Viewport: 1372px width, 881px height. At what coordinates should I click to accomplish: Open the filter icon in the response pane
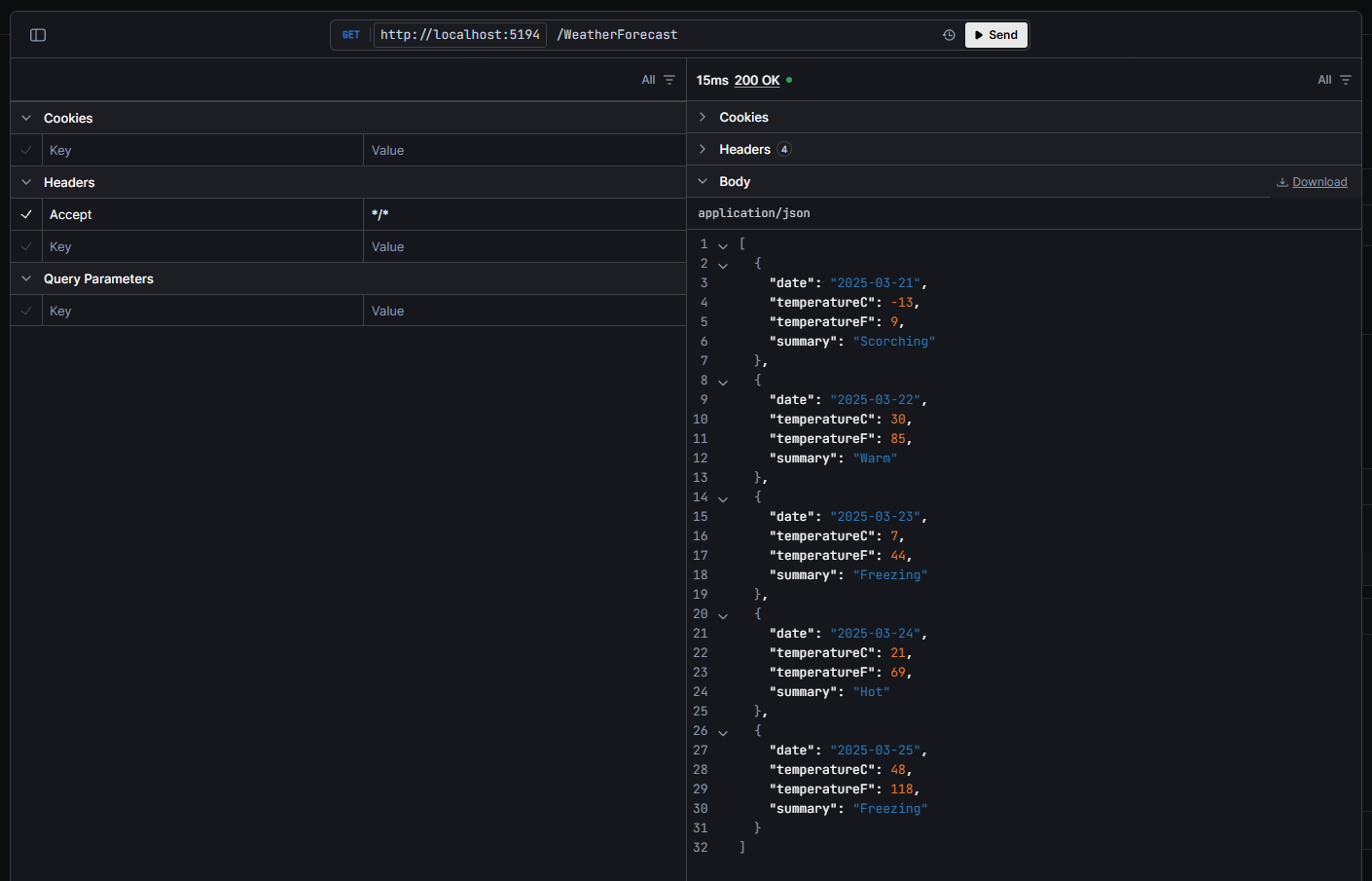1347,80
